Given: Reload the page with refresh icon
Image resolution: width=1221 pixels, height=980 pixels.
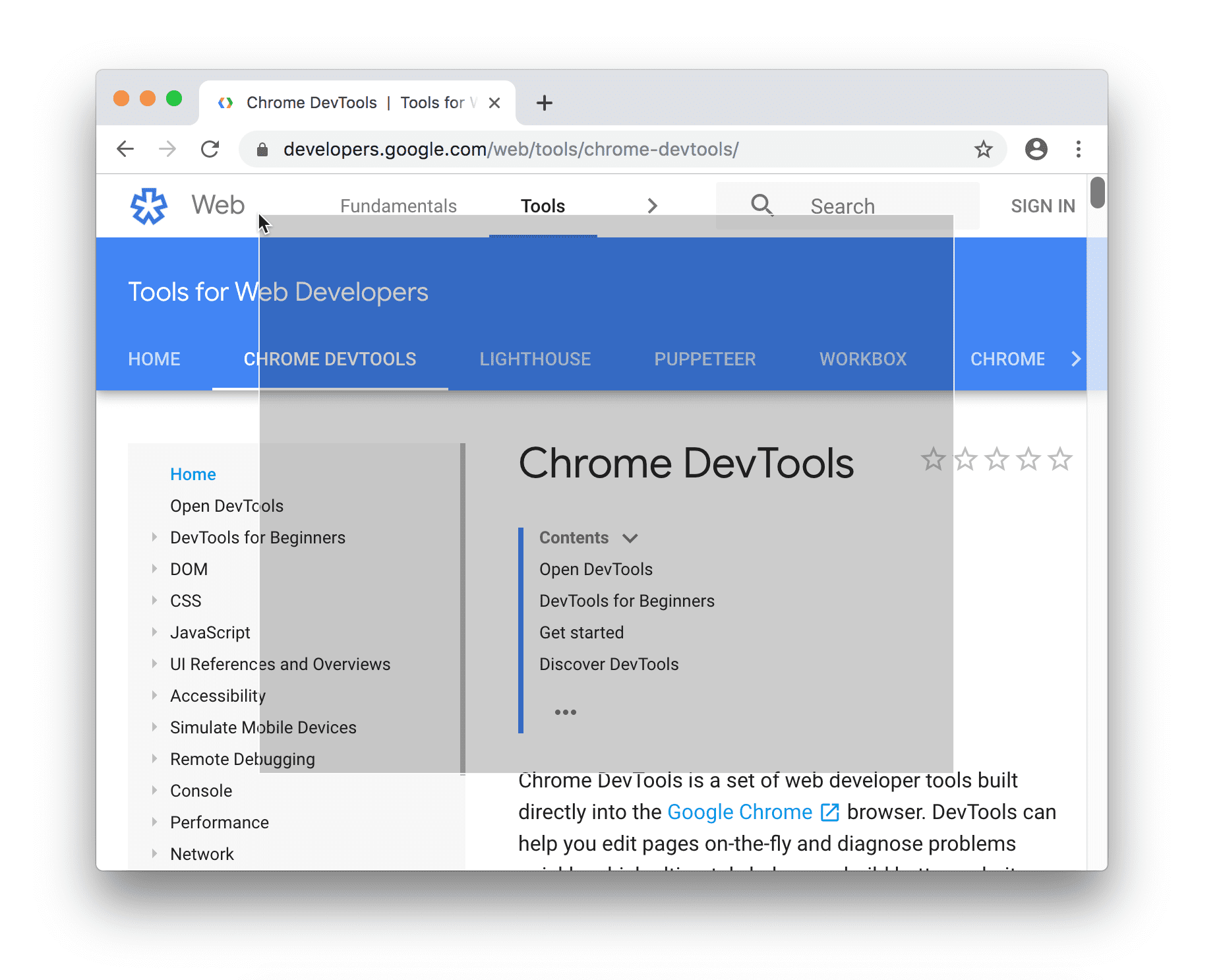Looking at the screenshot, I should point(210,149).
